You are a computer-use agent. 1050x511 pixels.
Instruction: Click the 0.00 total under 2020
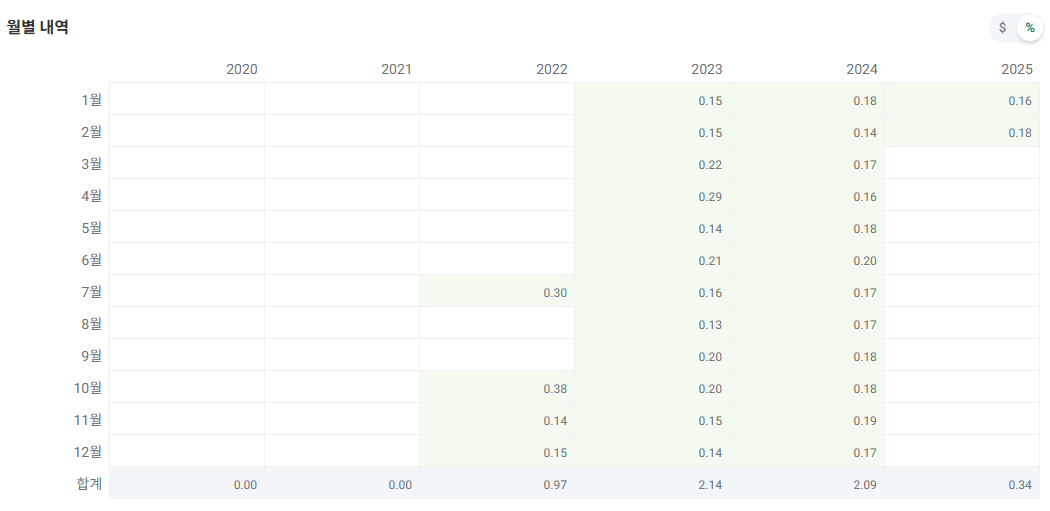click(x=187, y=484)
